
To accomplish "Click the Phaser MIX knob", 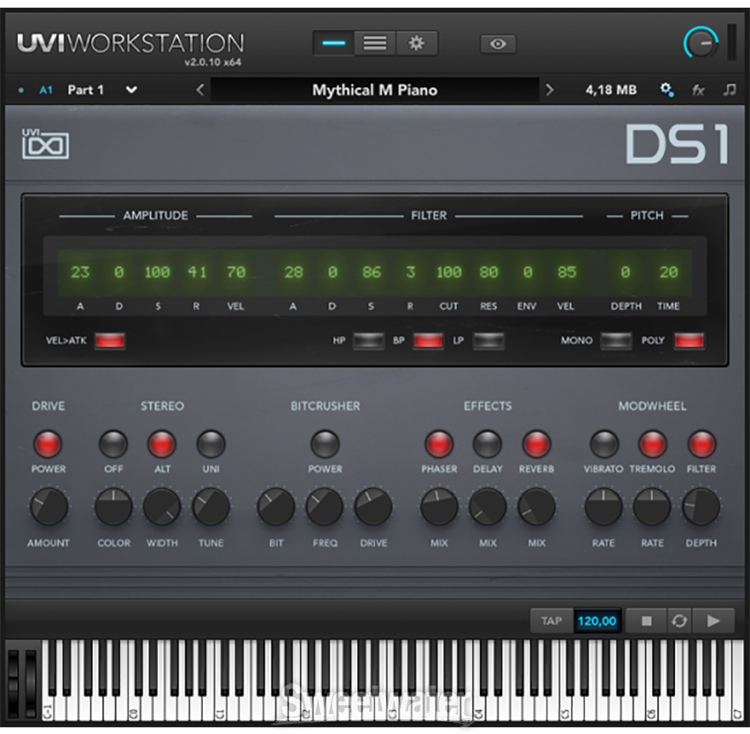I will [x=439, y=507].
